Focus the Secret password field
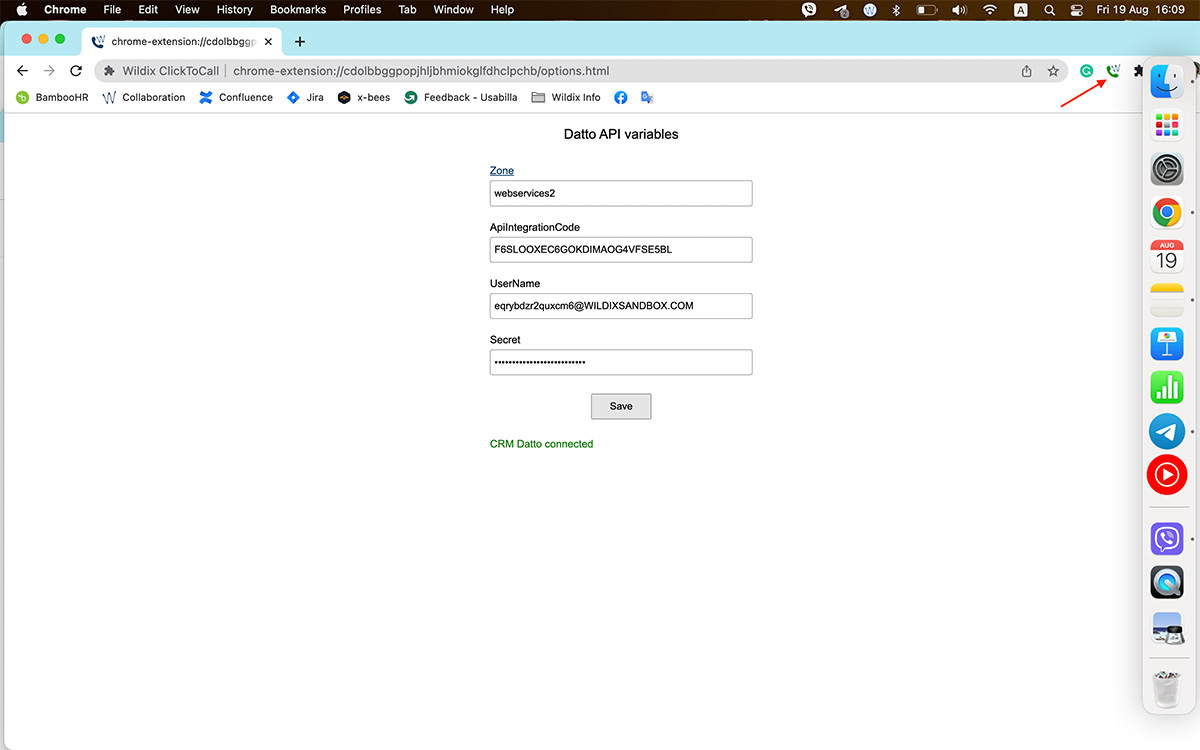Image resolution: width=1200 pixels, height=750 pixels. (x=620, y=362)
